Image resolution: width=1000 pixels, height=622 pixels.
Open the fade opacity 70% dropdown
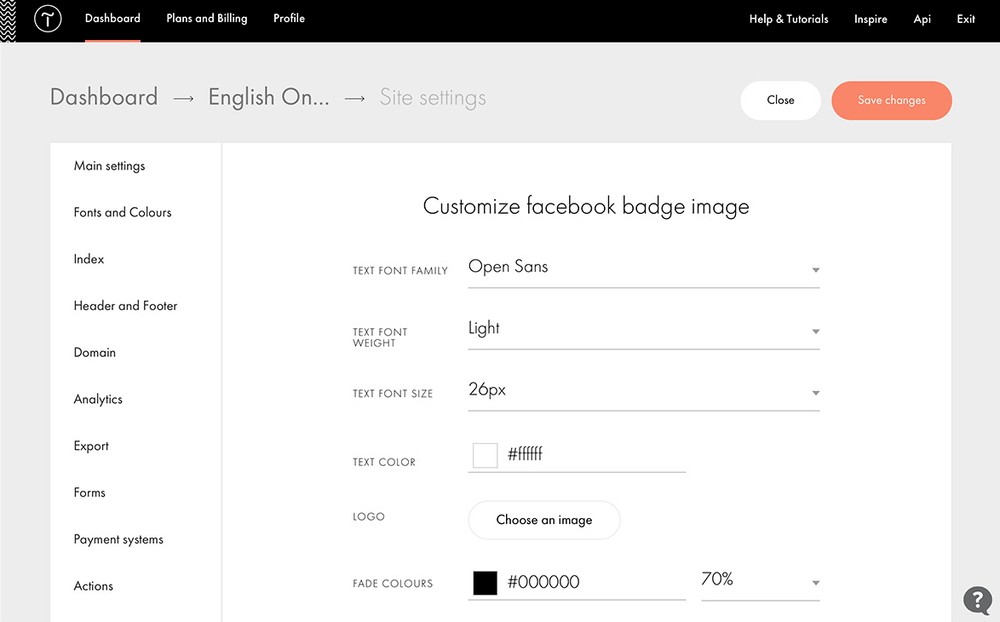click(760, 581)
